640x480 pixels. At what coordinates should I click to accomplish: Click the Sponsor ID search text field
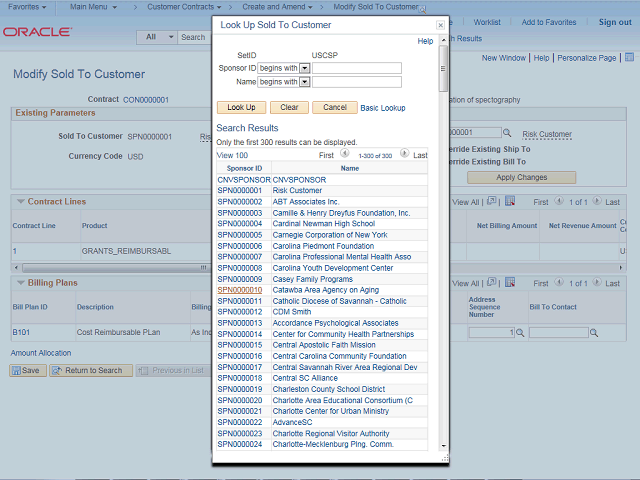click(356, 68)
